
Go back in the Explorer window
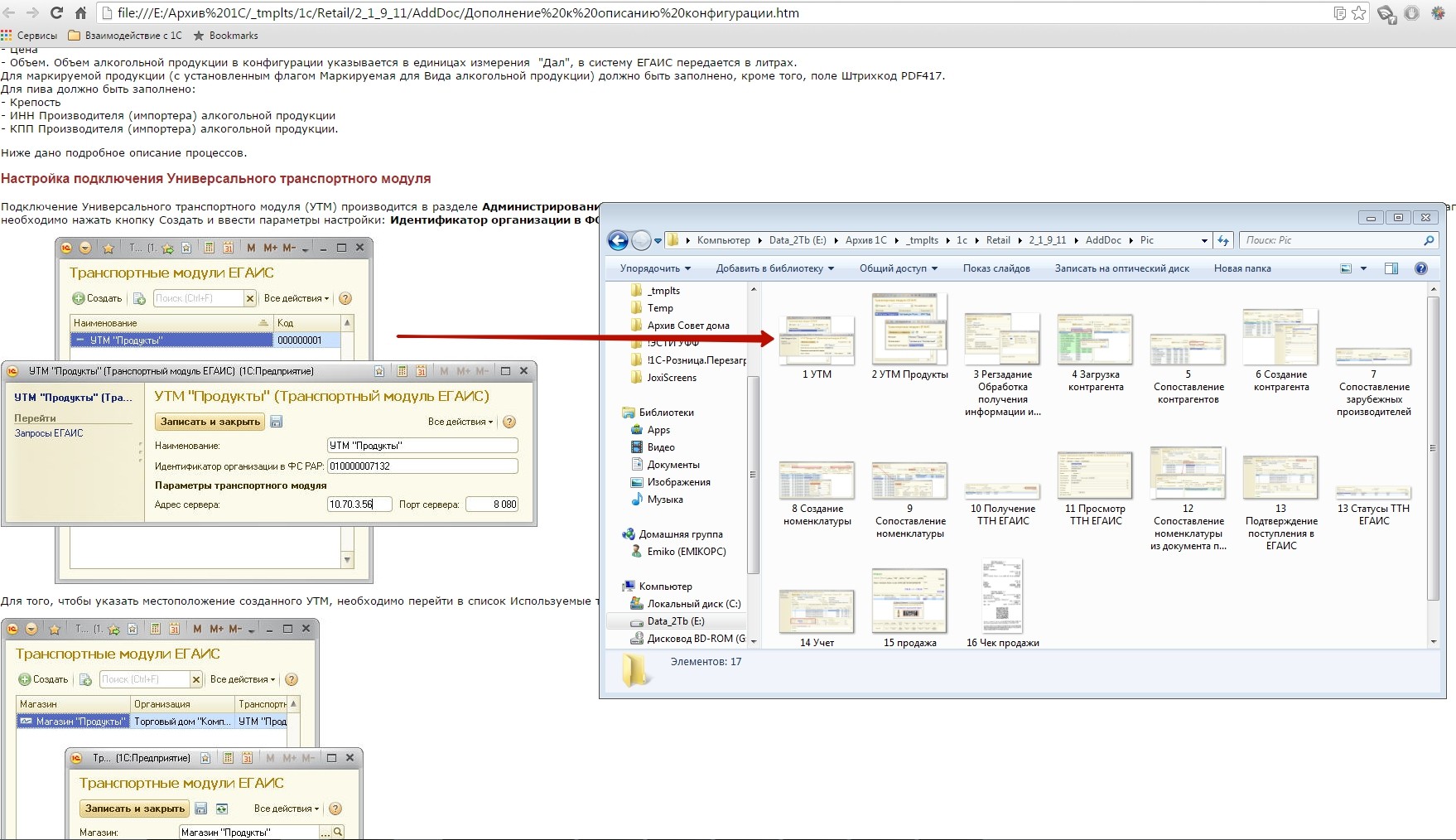618,240
